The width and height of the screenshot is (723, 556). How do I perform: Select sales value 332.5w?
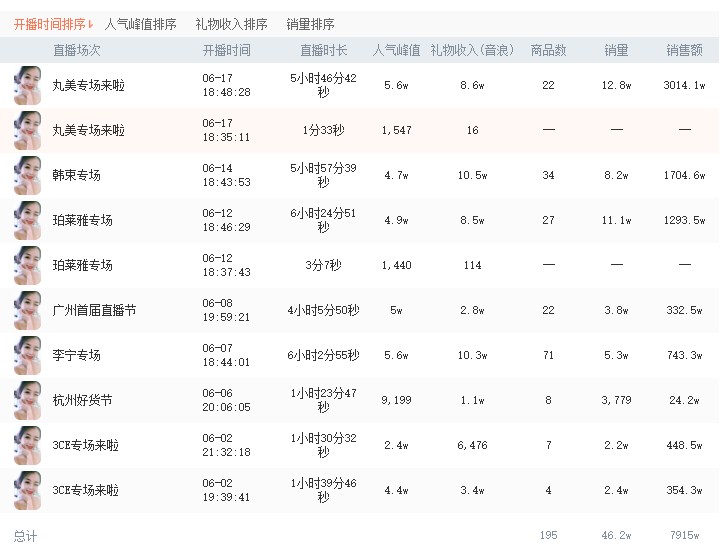684,310
